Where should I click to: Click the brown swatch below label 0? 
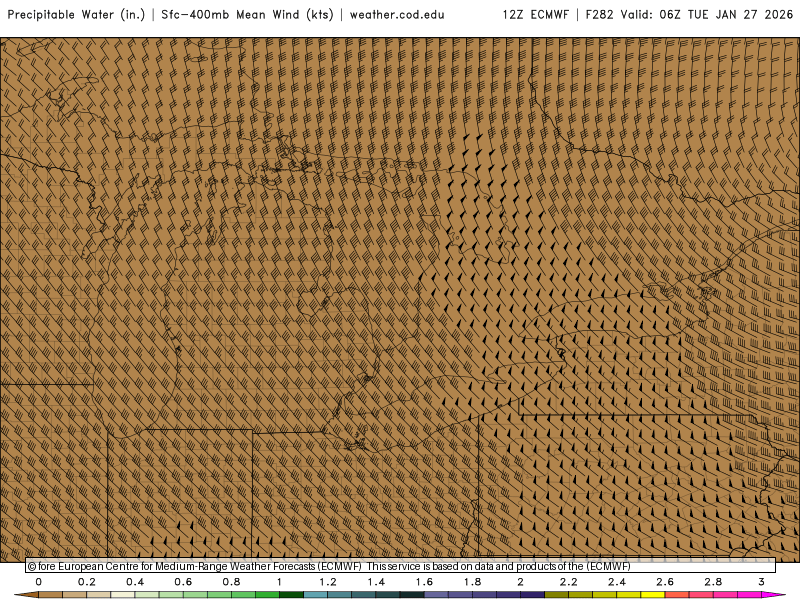(x=50, y=595)
